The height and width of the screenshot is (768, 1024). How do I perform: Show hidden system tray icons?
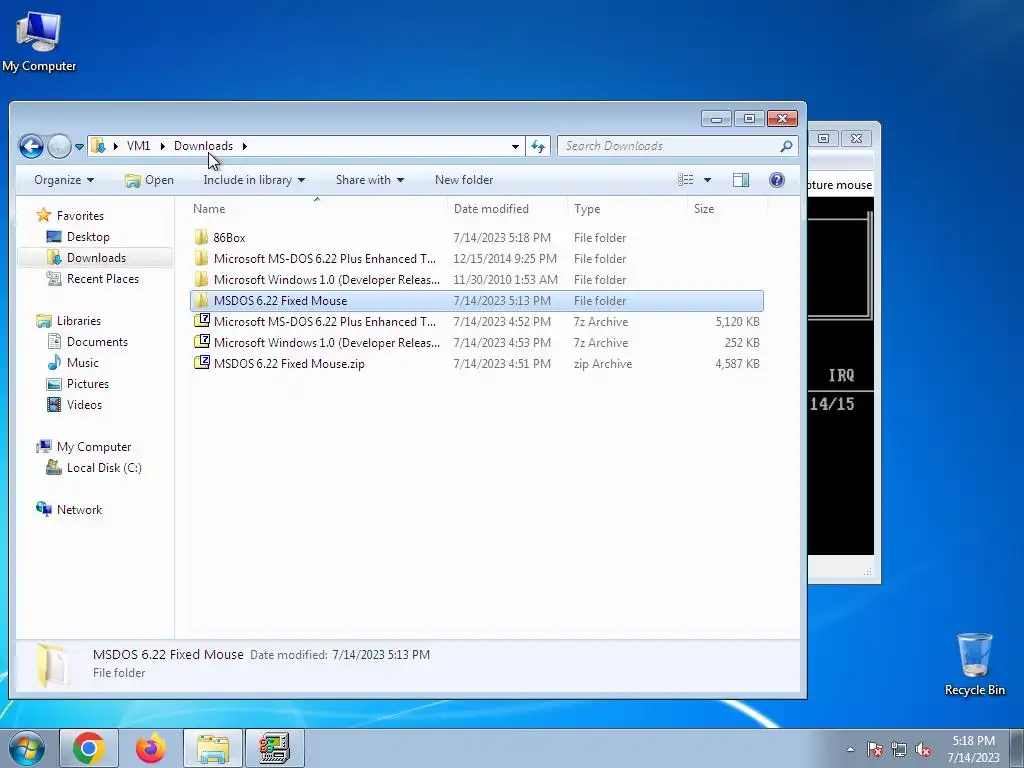850,749
